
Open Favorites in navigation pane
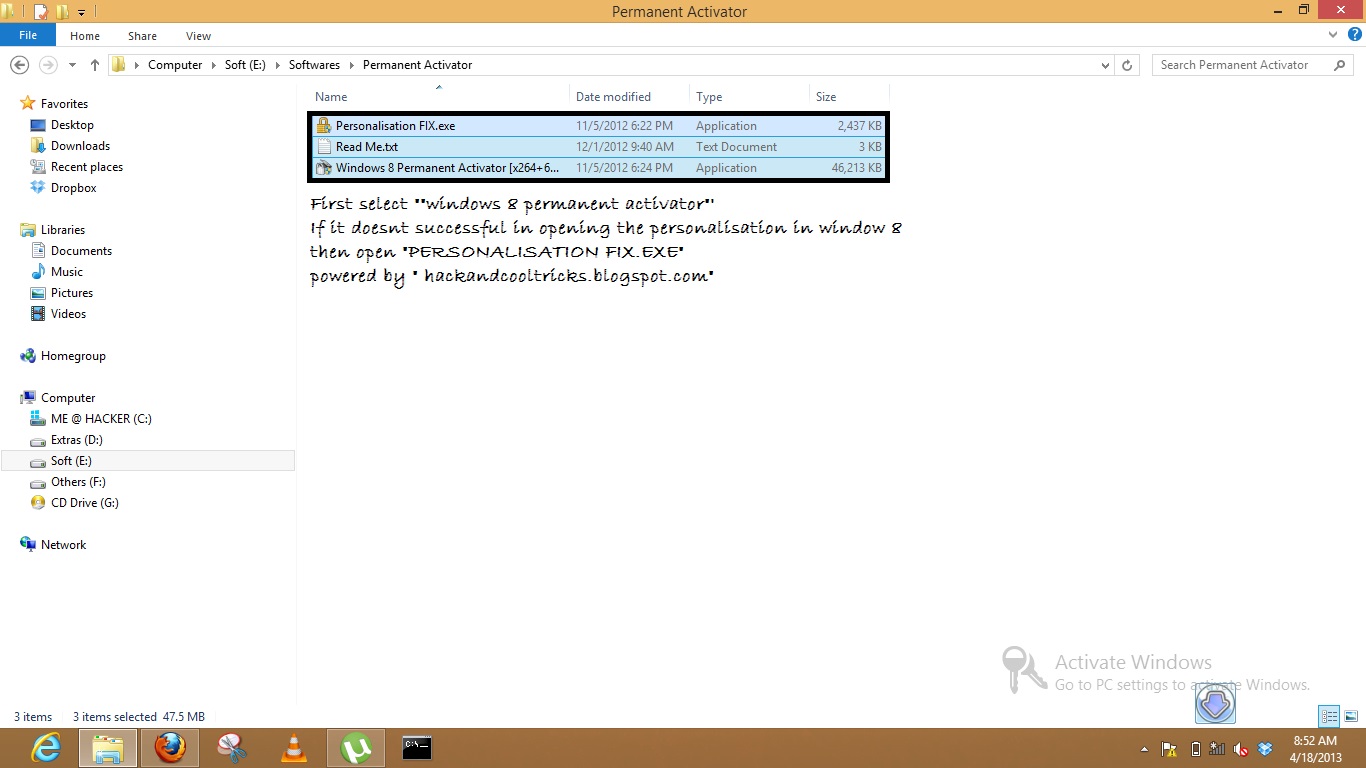pos(64,104)
